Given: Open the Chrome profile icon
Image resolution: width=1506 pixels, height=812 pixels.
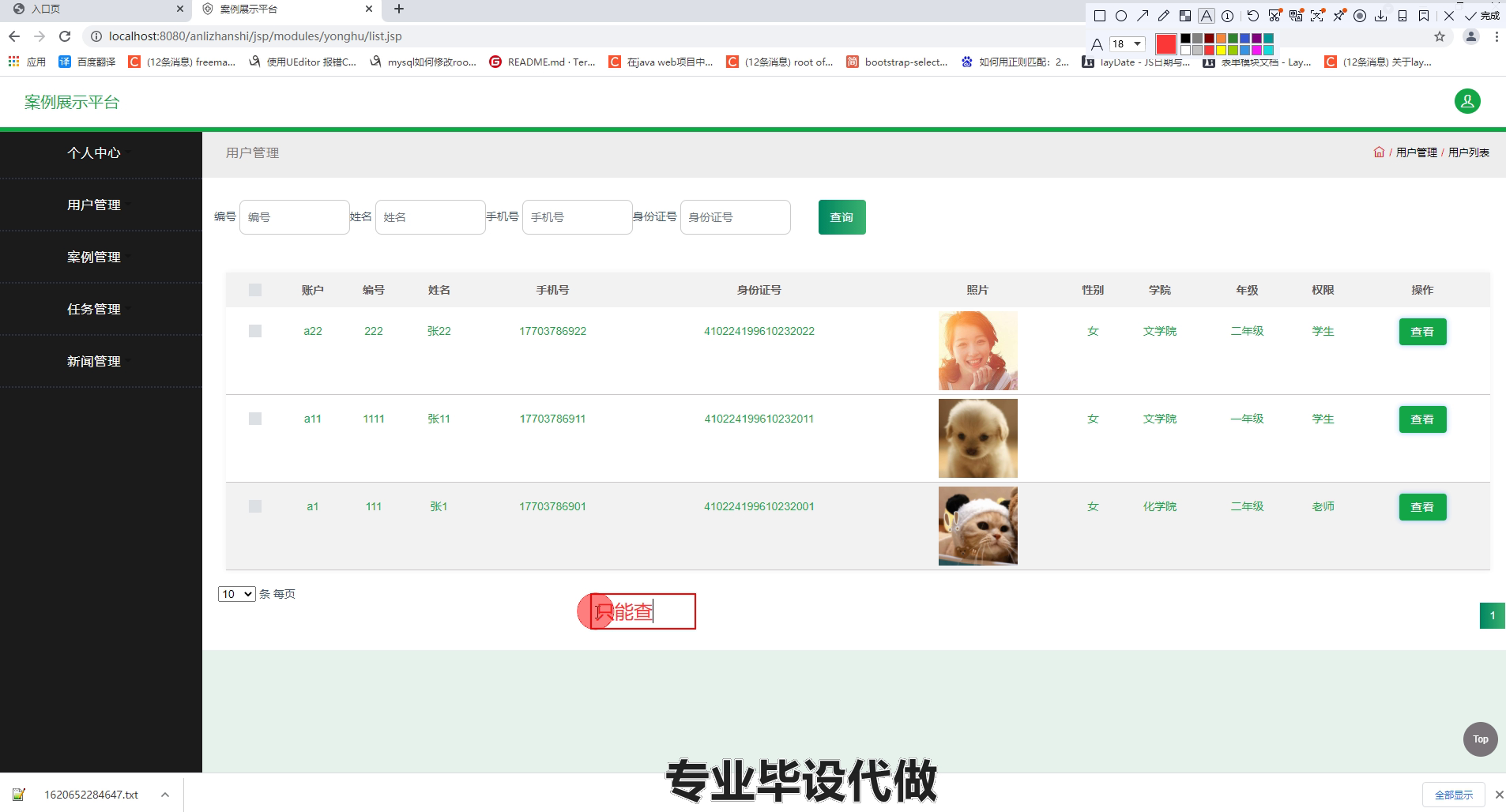Looking at the screenshot, I should [1470, 36].
